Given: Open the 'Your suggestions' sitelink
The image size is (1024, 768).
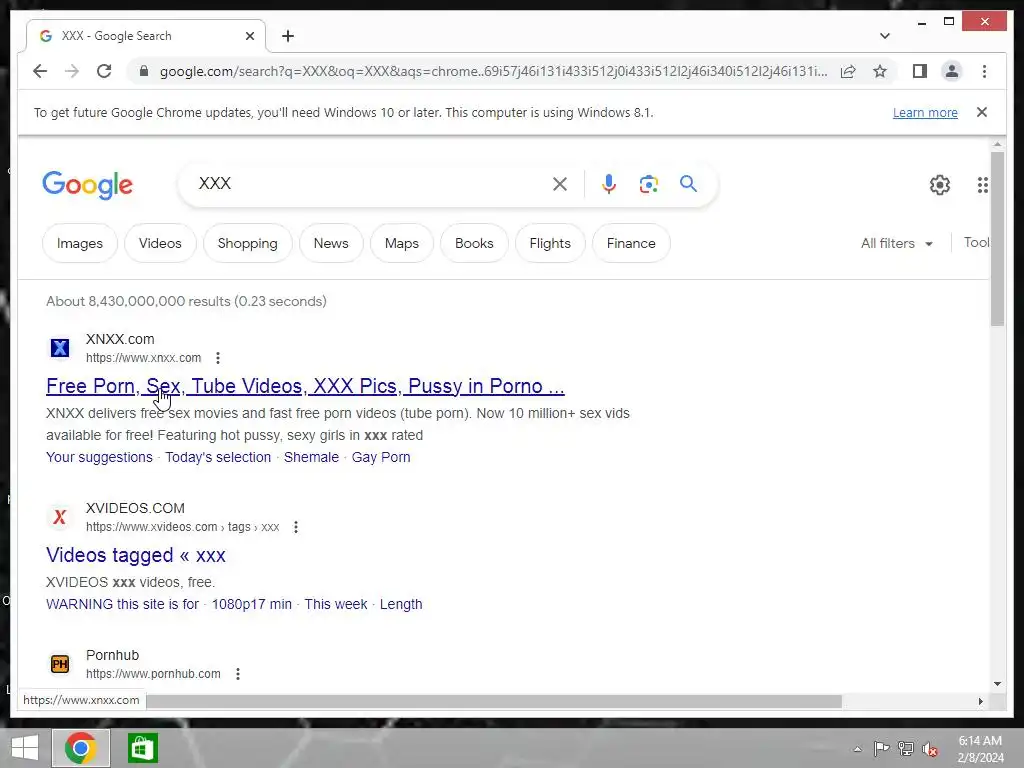Looking at the screenshot, I should [99, 457].
